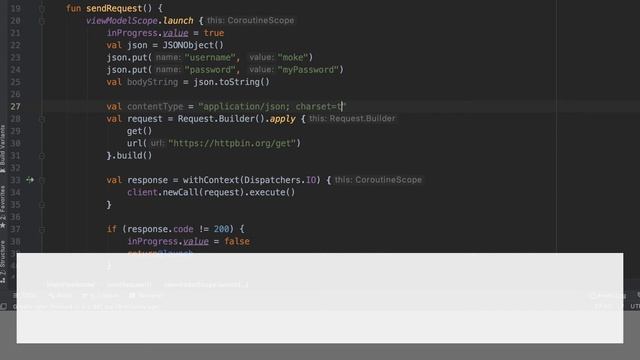Click the 'this: CoroutineScope' hint on line 20

(250, 20)
